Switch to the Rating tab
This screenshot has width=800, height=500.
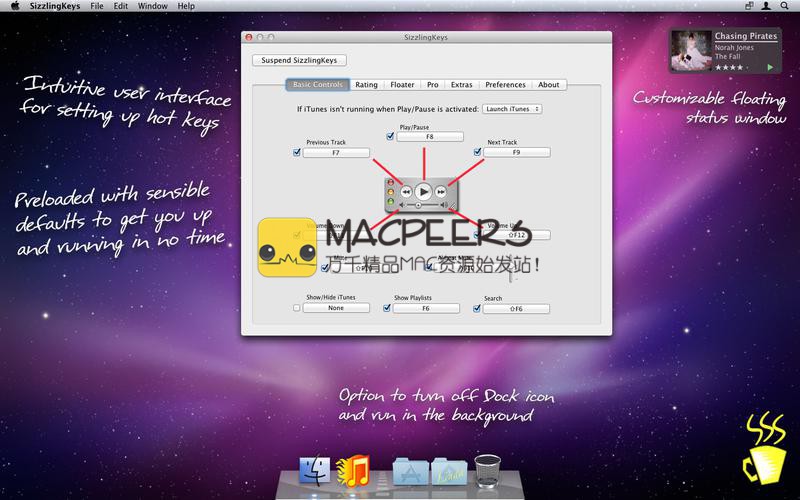click(x=366, y=85)
